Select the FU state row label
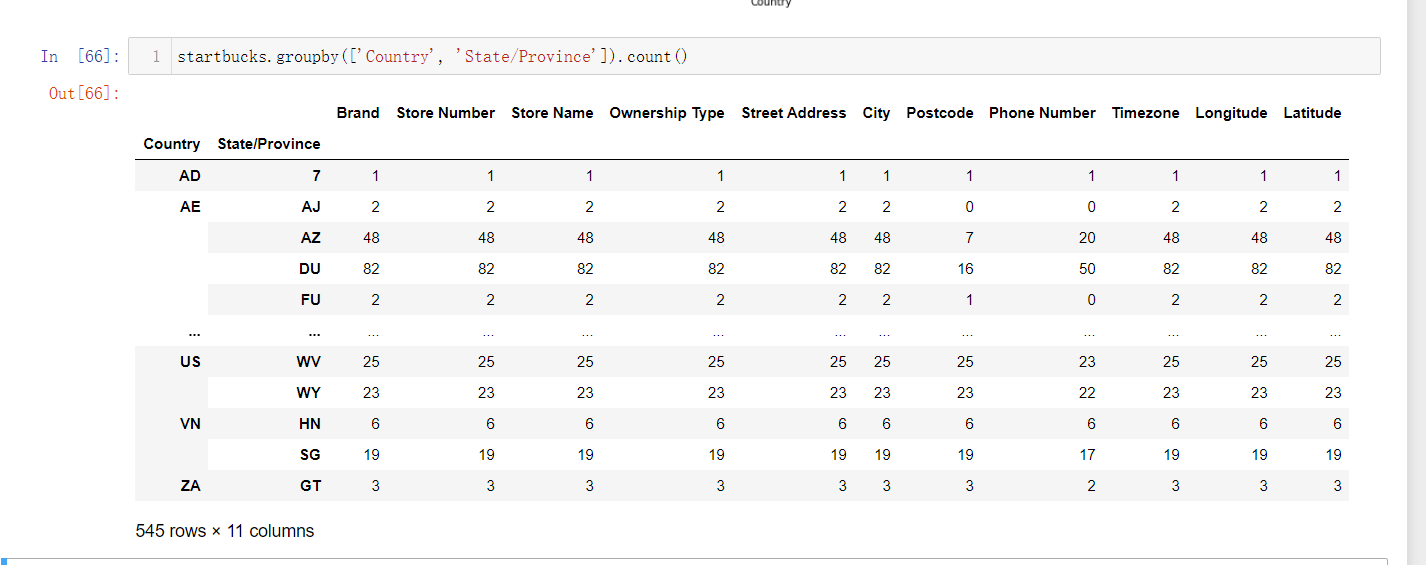The image size is (1426, 565). point(311,300)
